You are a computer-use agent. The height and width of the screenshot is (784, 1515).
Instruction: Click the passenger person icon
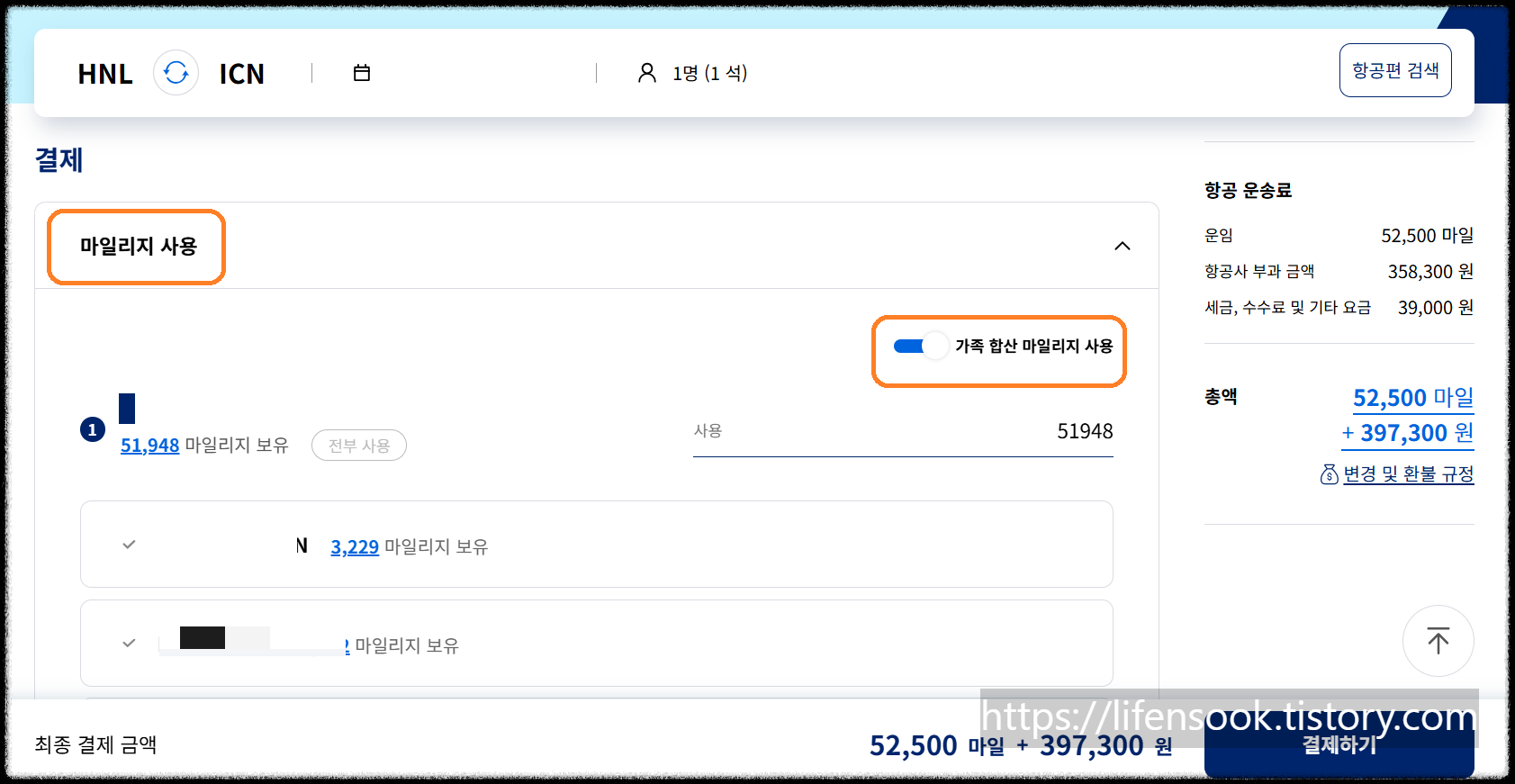(x=646, y=73)
